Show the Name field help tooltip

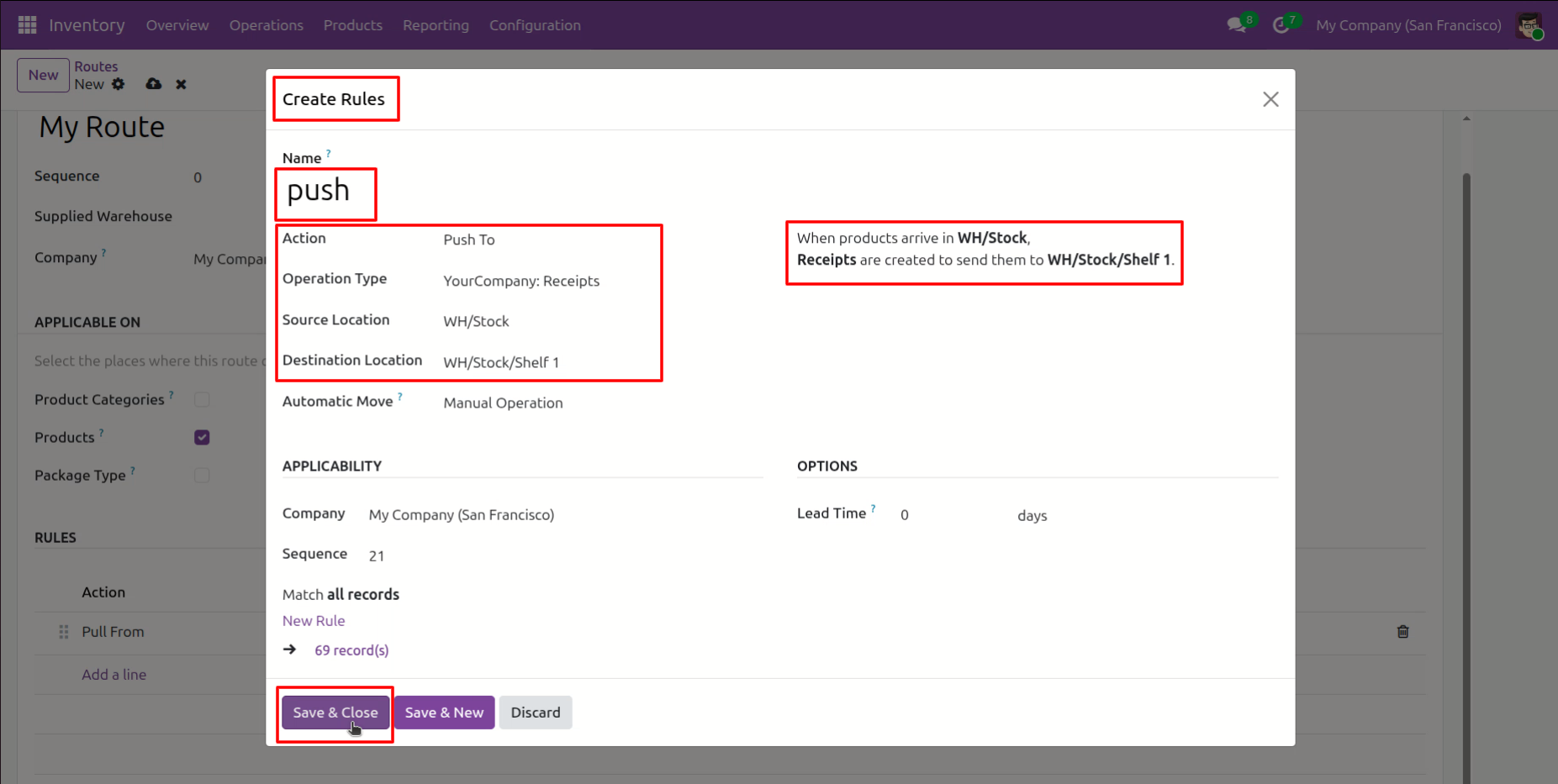329,154
